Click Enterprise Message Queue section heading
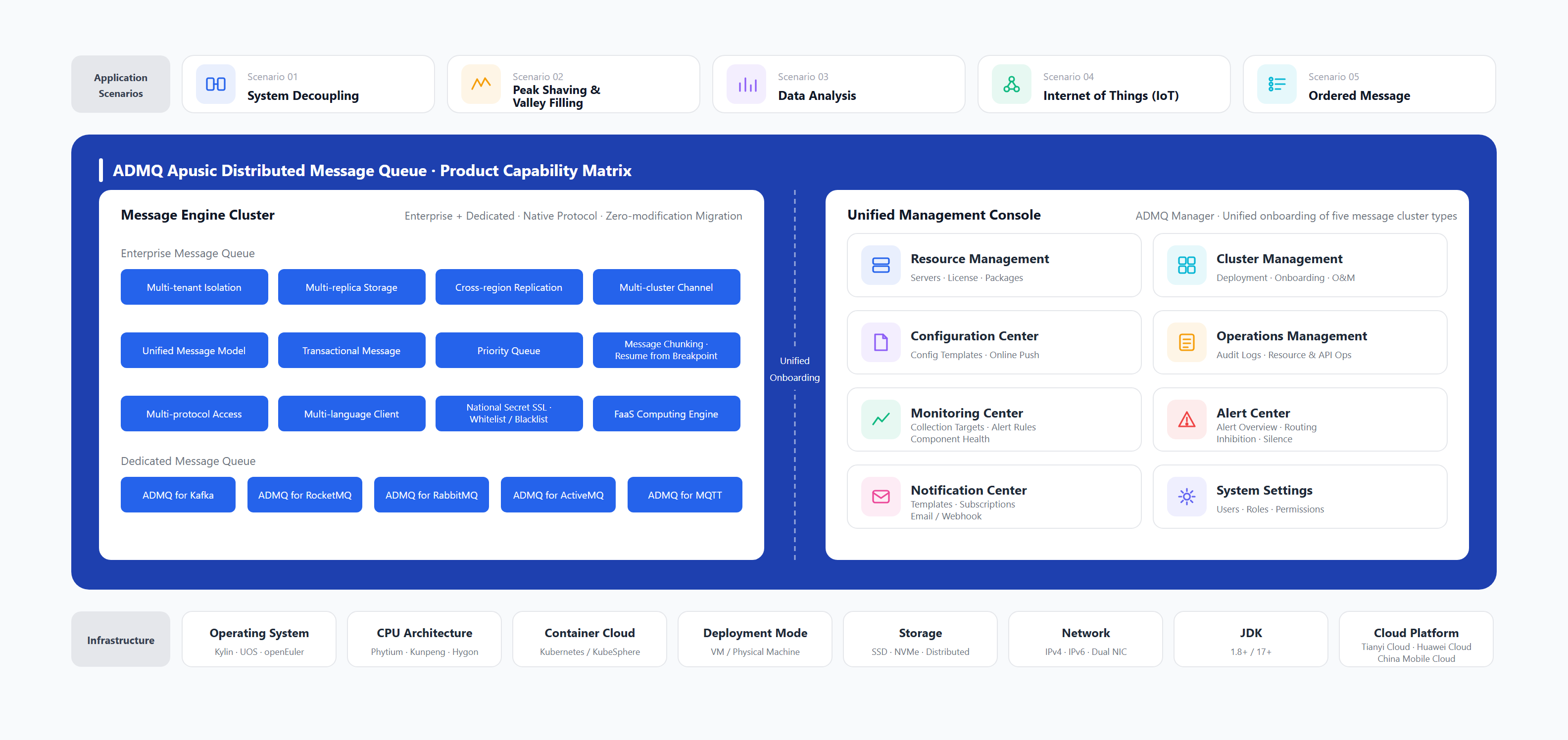 click(188, 253)
